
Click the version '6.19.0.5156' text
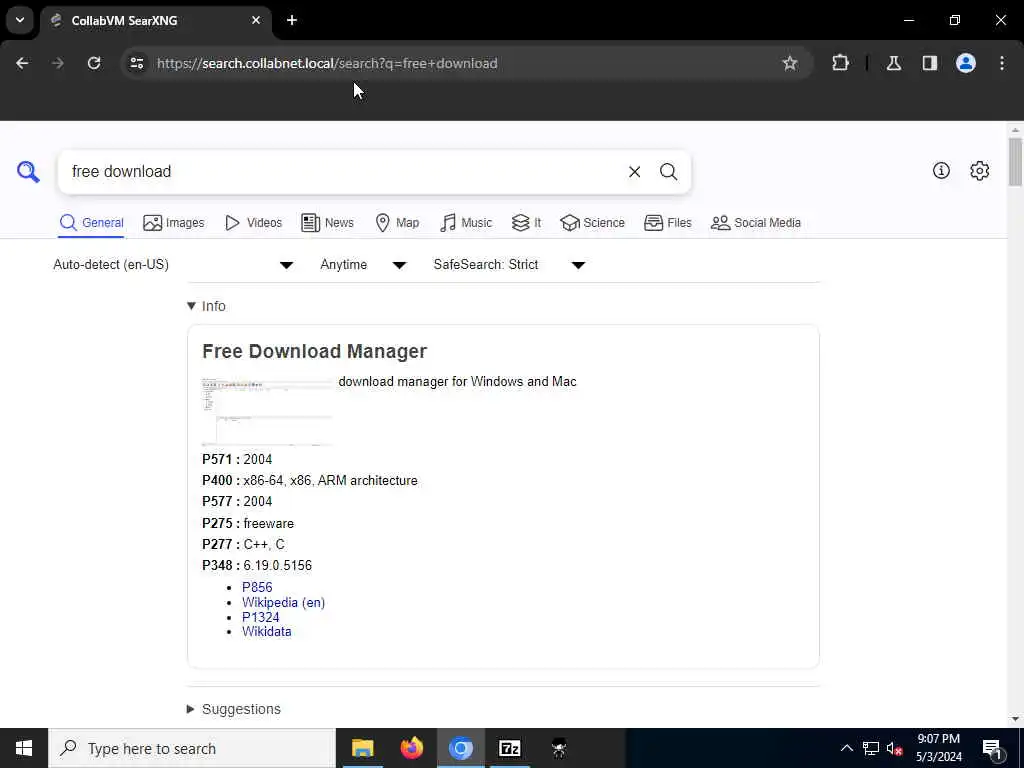[278, 566]
